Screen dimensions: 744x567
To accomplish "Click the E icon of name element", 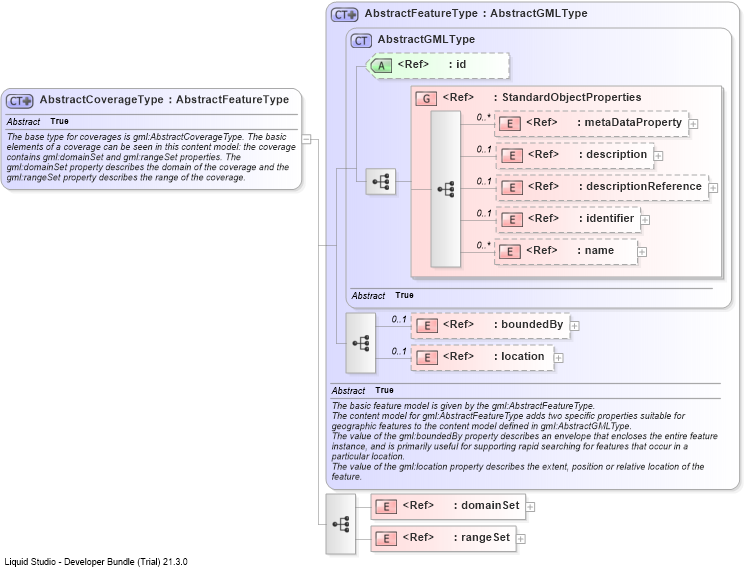I will coord(510,251).
